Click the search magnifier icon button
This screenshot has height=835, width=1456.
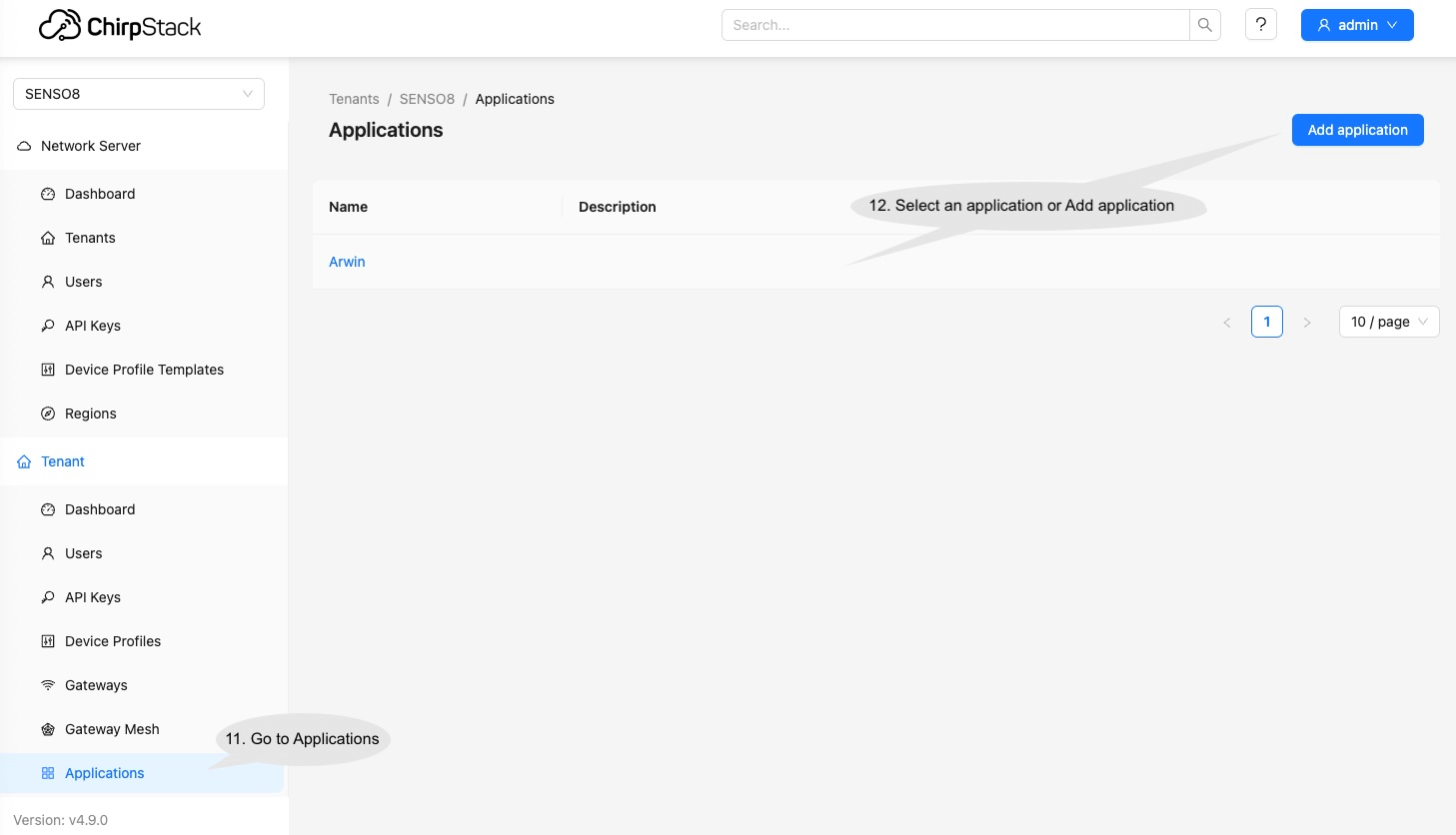coord(1204,25)
